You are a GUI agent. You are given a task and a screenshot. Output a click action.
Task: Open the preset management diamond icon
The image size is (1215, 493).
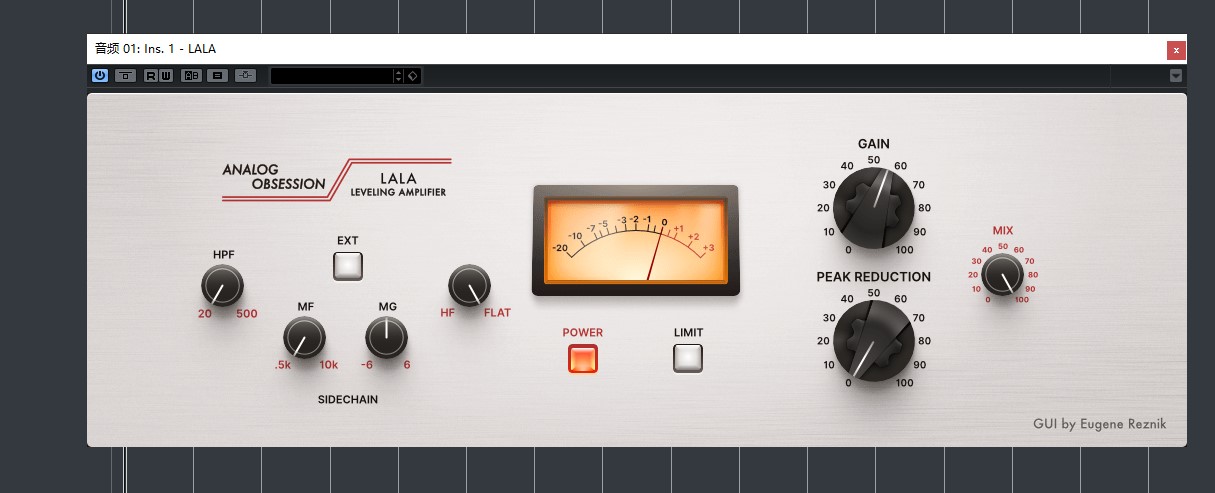(413, 76)
